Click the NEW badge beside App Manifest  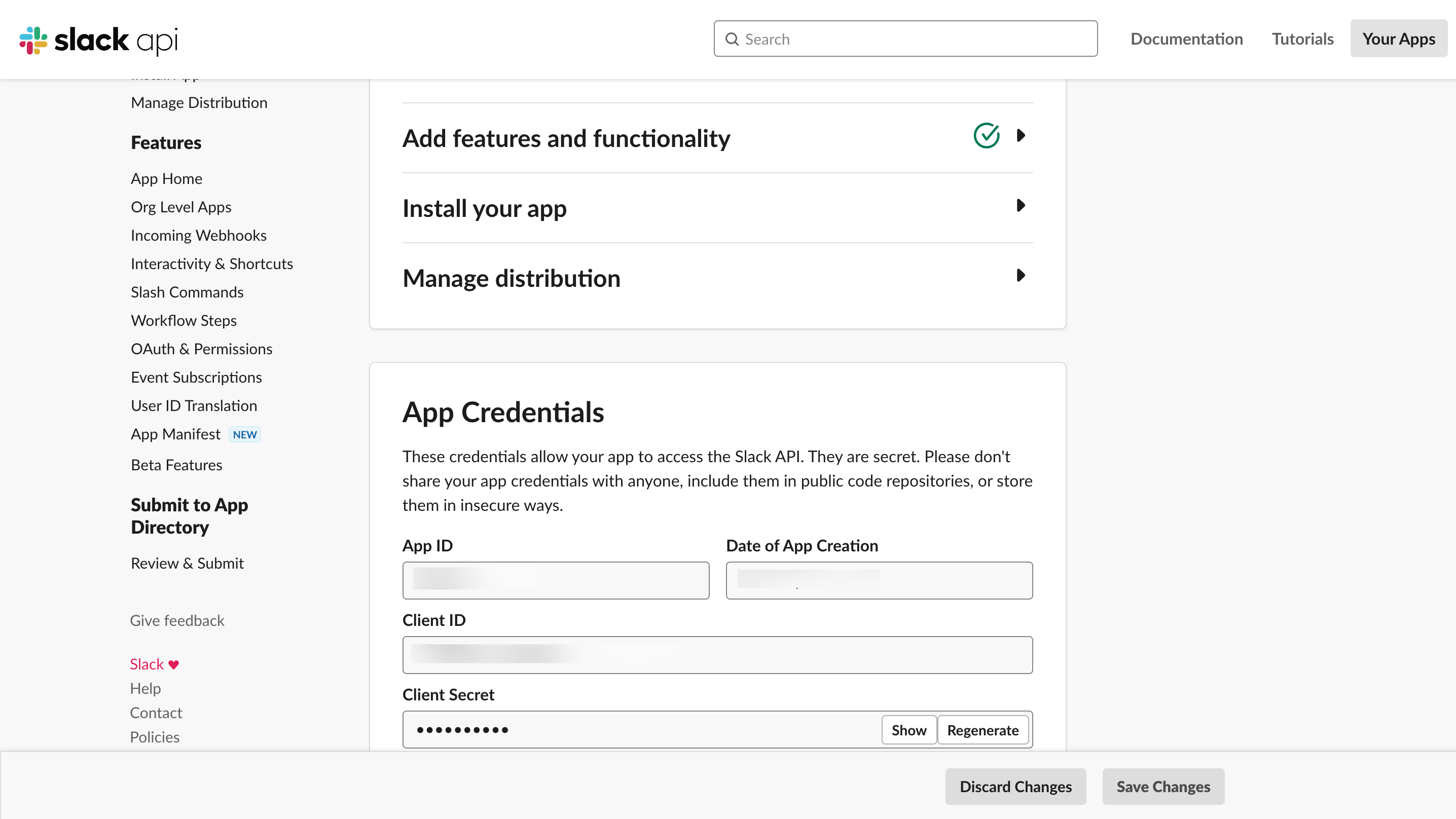click(x=244, y=435)
